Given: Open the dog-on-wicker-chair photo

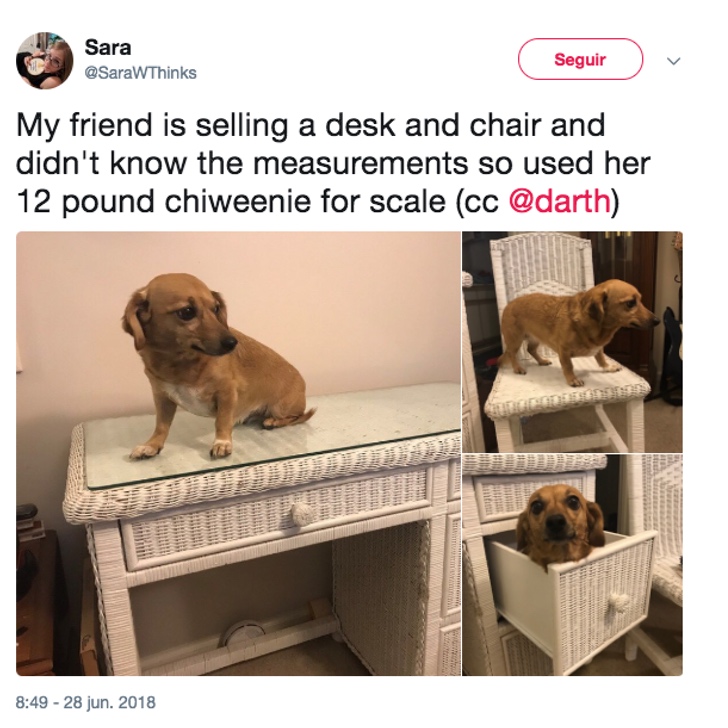Looking at the screenshot, I should tap(572, 342).
